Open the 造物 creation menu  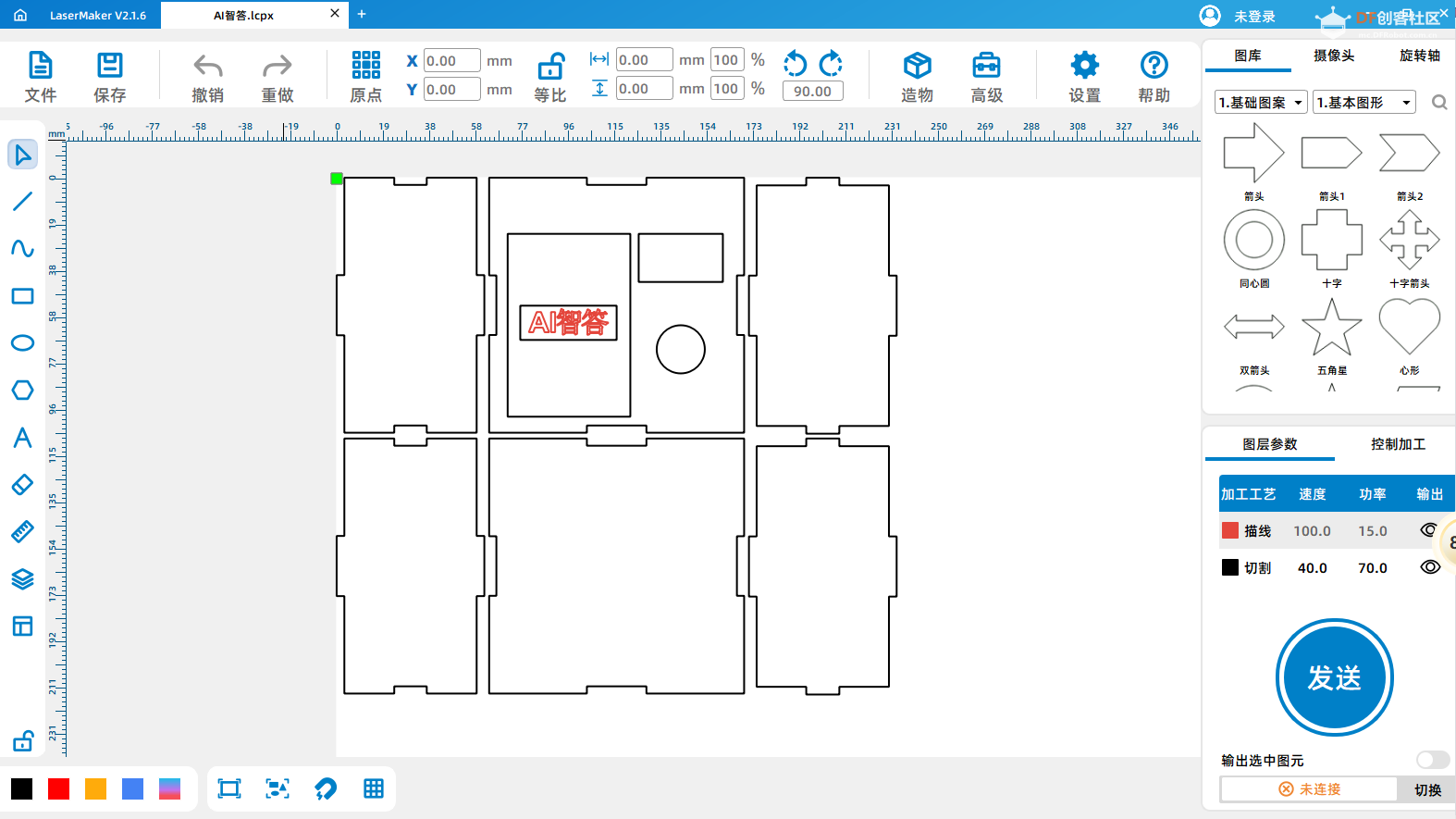(917, 77)
